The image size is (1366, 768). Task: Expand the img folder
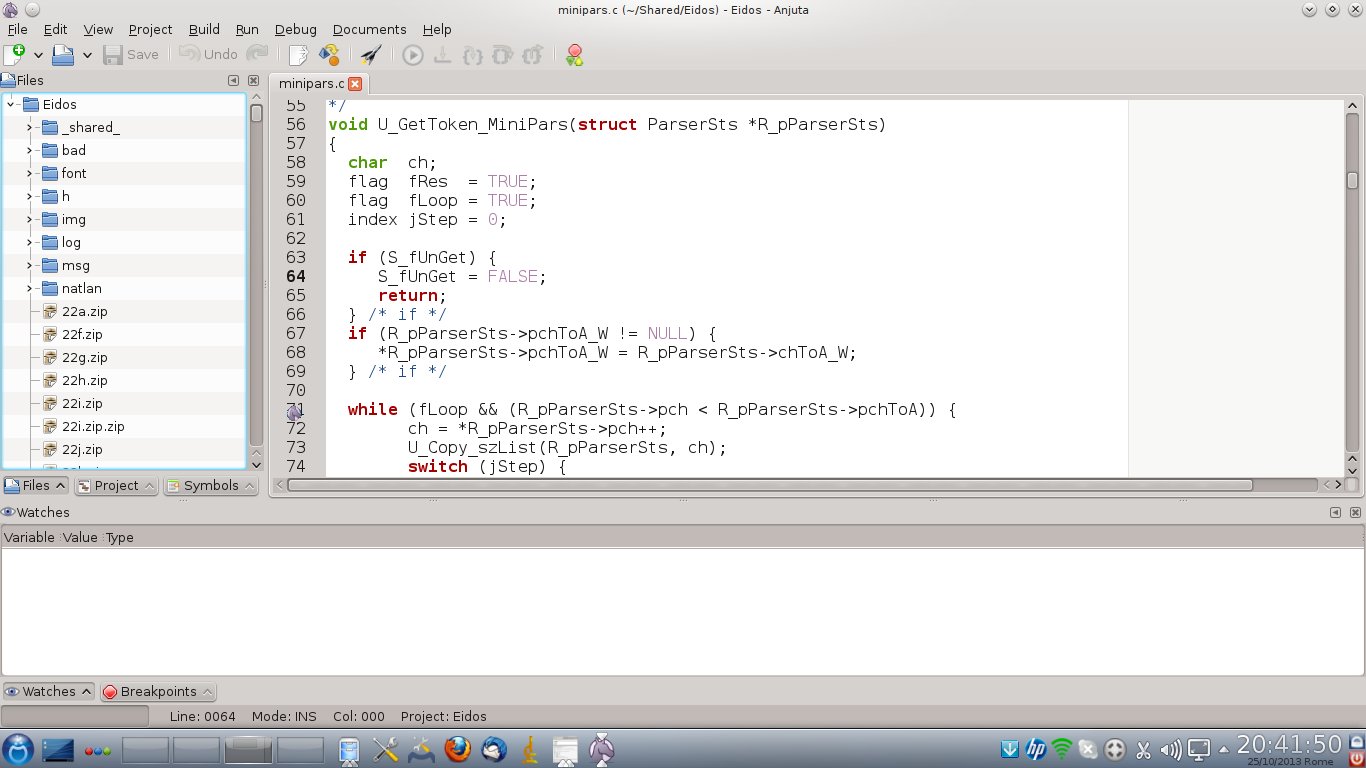click(30, 219)
